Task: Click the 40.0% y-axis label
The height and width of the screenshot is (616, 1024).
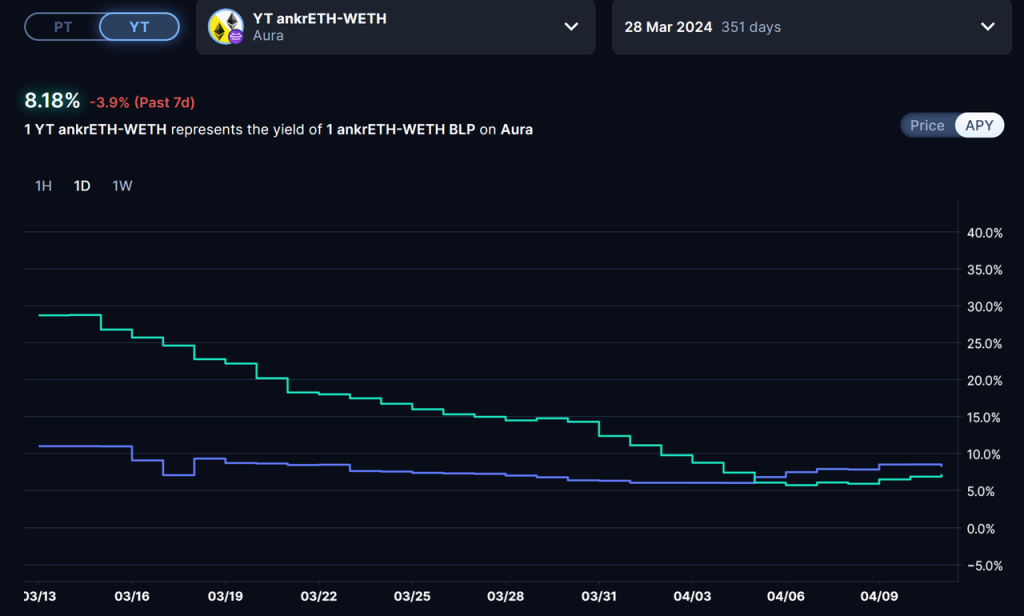Action: pyautogui.click(x=984, y=233)
